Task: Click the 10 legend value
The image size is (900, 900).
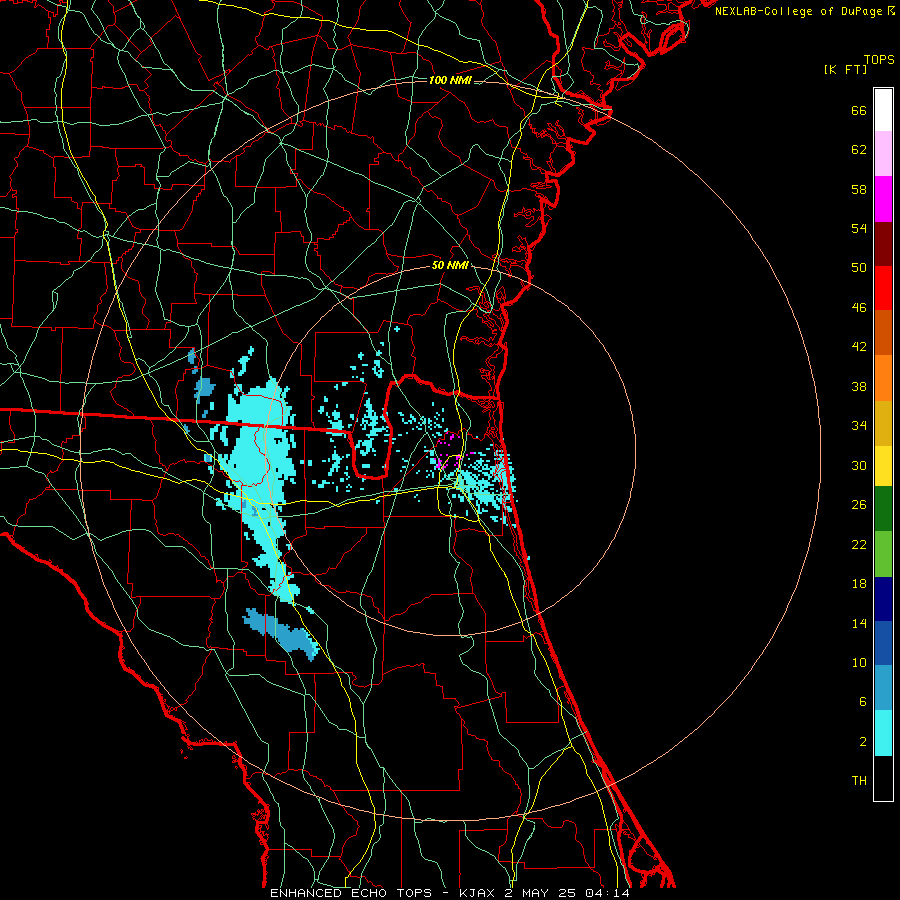Action: pyautogui.click(x=859, y=663)
